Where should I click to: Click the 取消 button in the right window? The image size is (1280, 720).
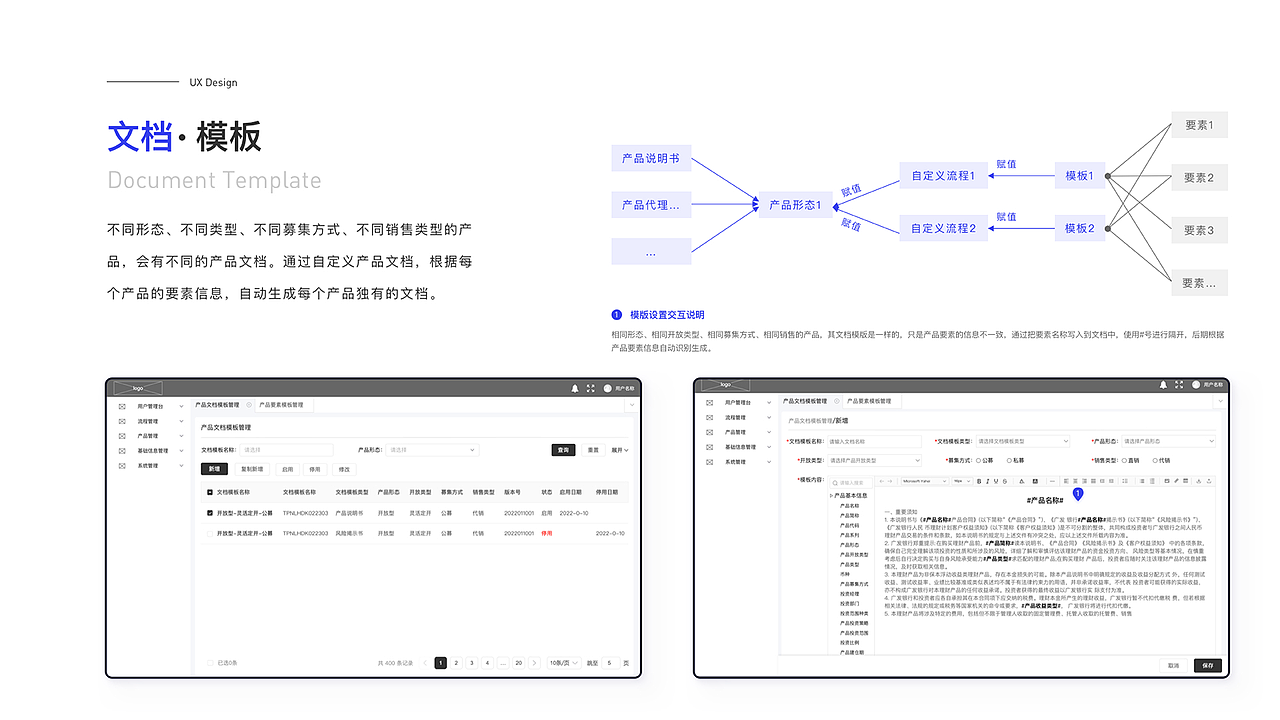[x=1173, y=665]
